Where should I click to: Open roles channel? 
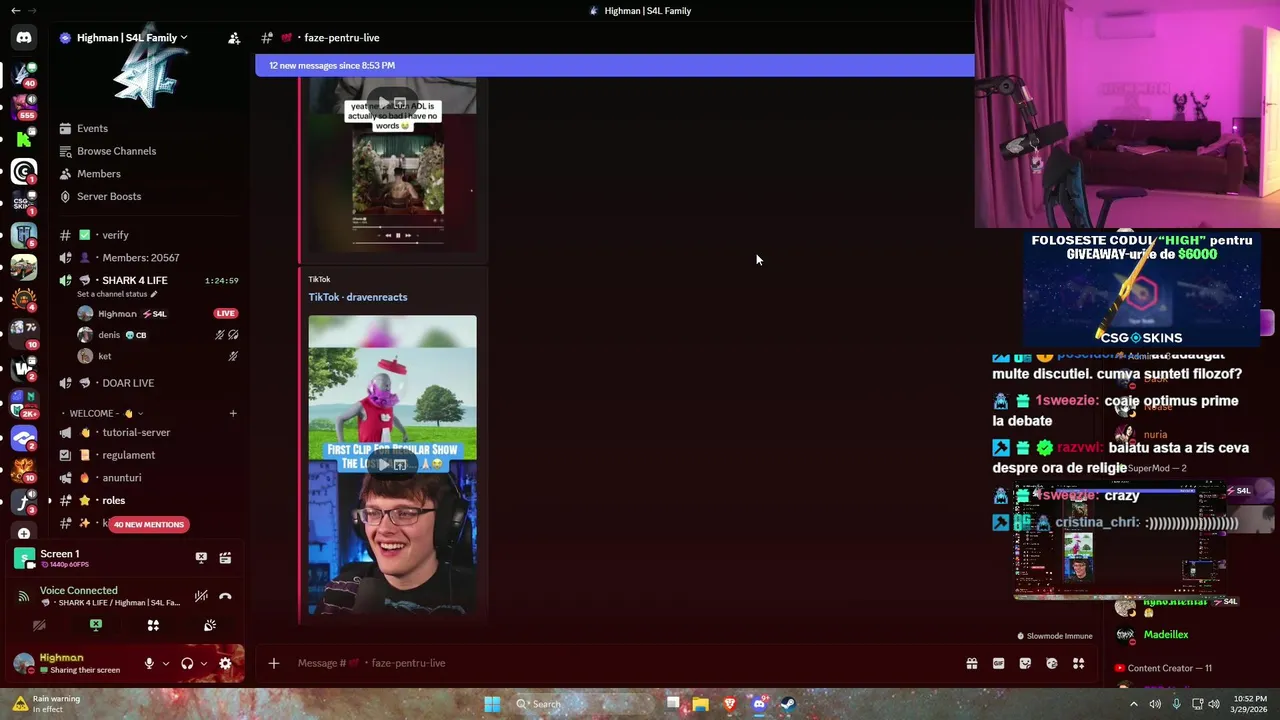148,500
